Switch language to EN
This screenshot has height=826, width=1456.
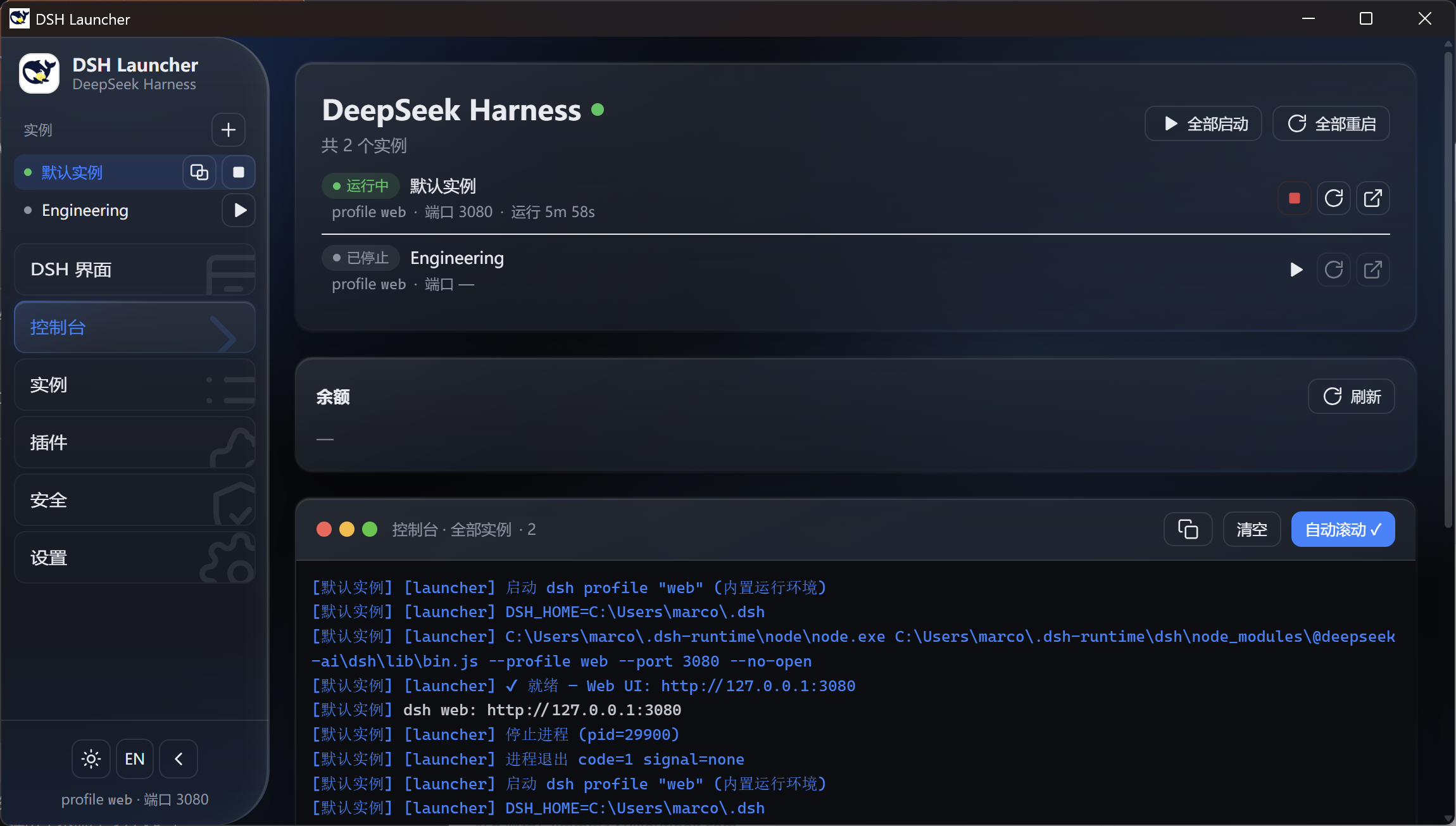click(x=135, y=759)
